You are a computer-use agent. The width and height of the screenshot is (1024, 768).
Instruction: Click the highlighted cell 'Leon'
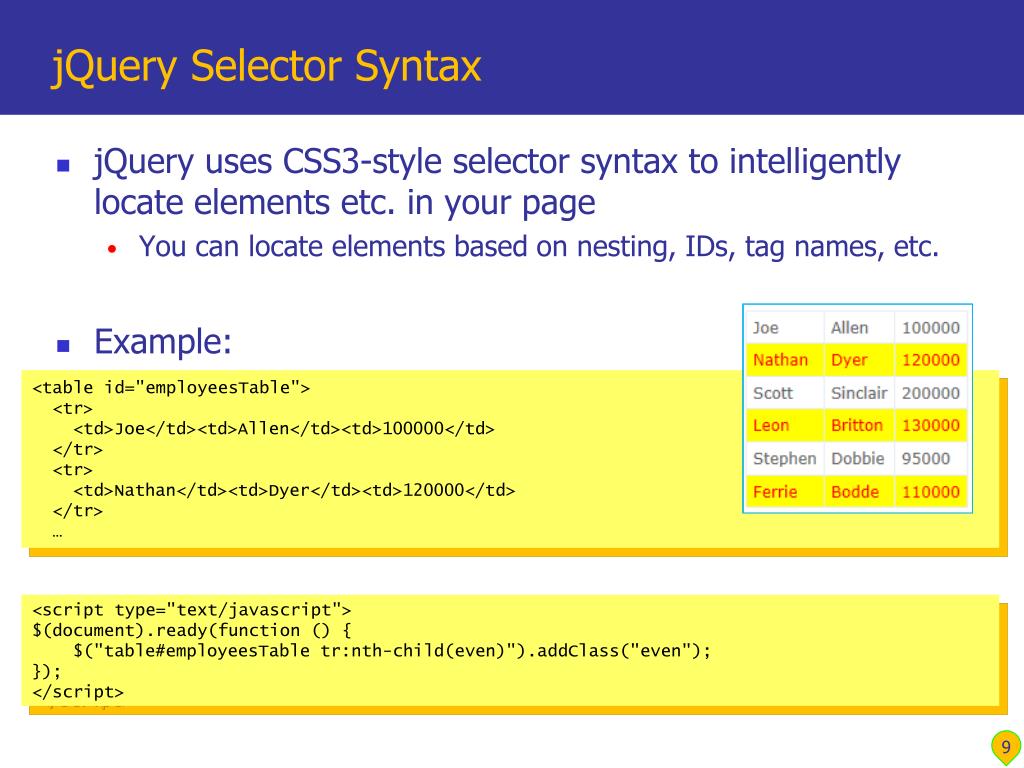[784, 425]
